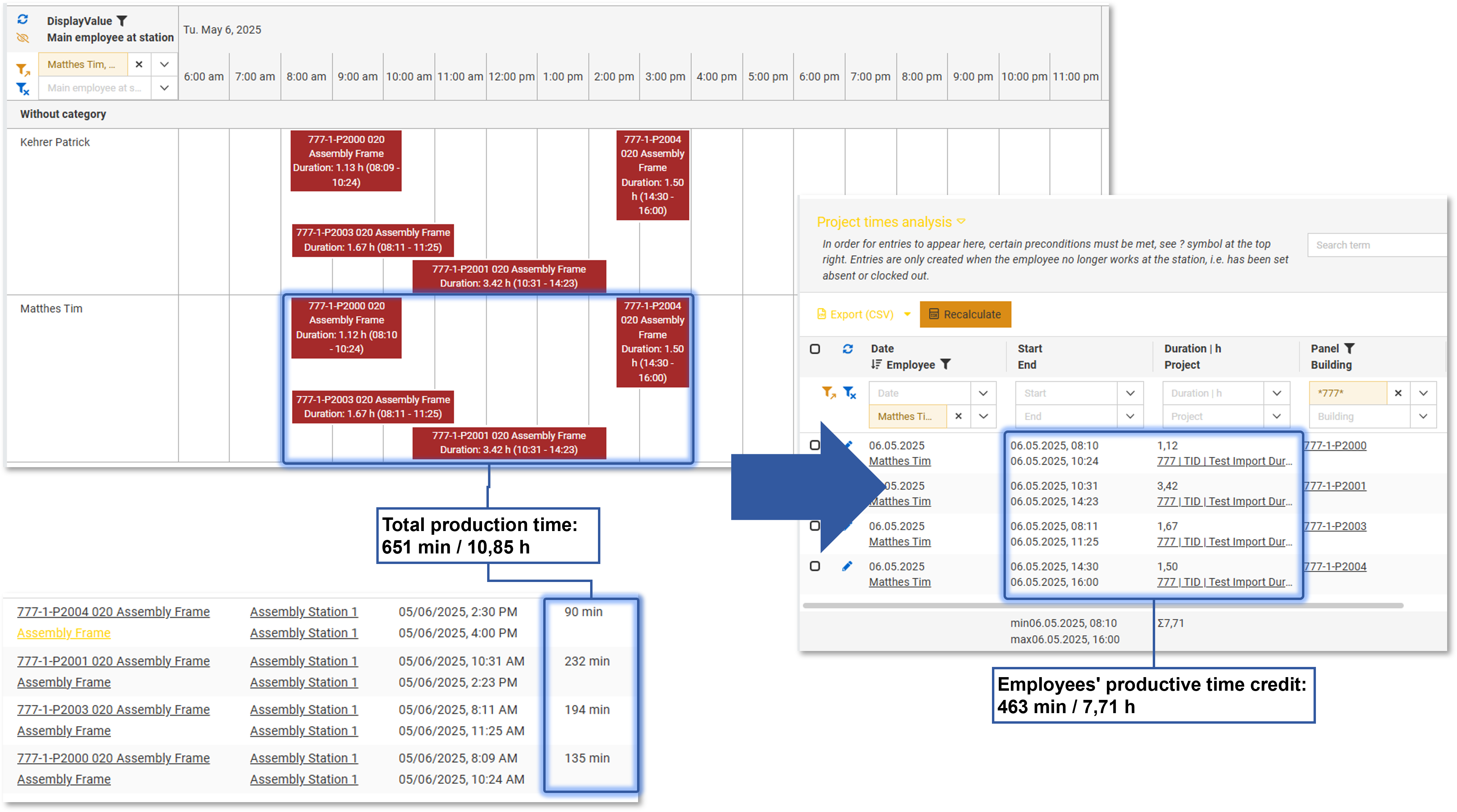Click the Employee column filter funnel
This screenshot has width=1457, height=812.
pos(945,365)
